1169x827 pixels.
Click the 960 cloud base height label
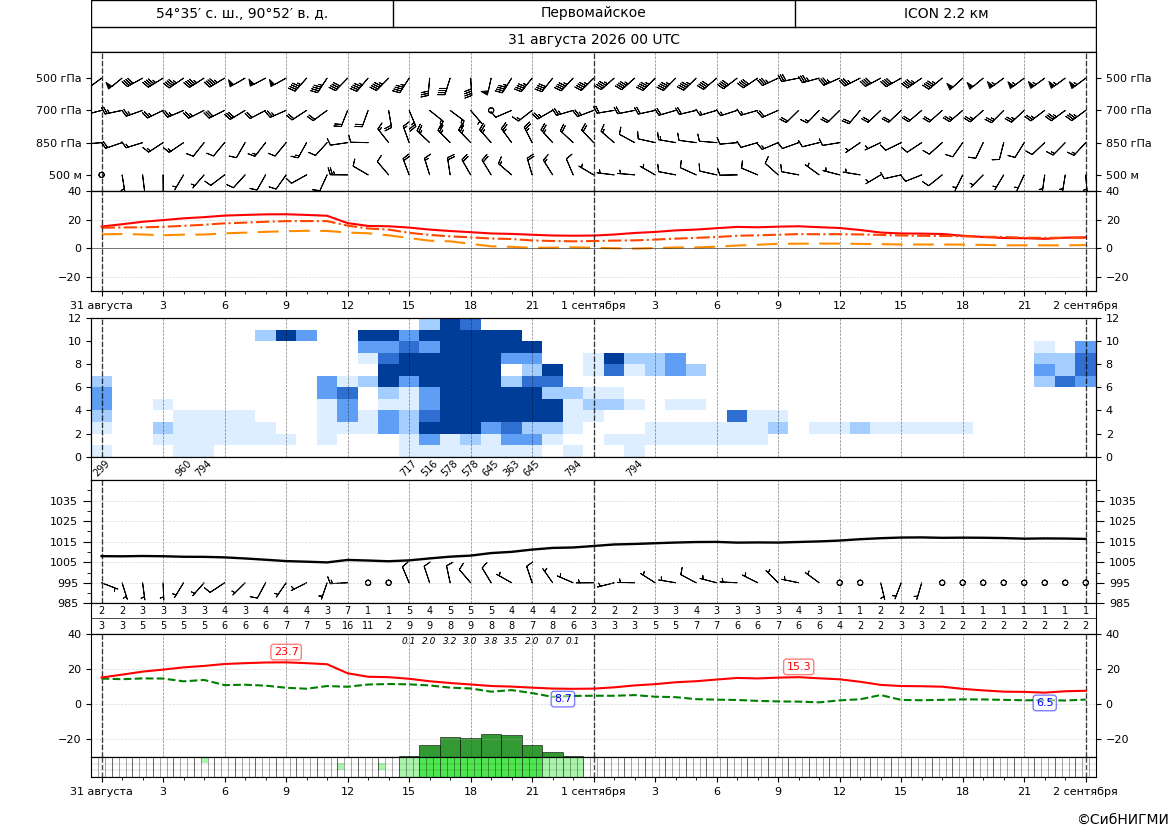182,468
